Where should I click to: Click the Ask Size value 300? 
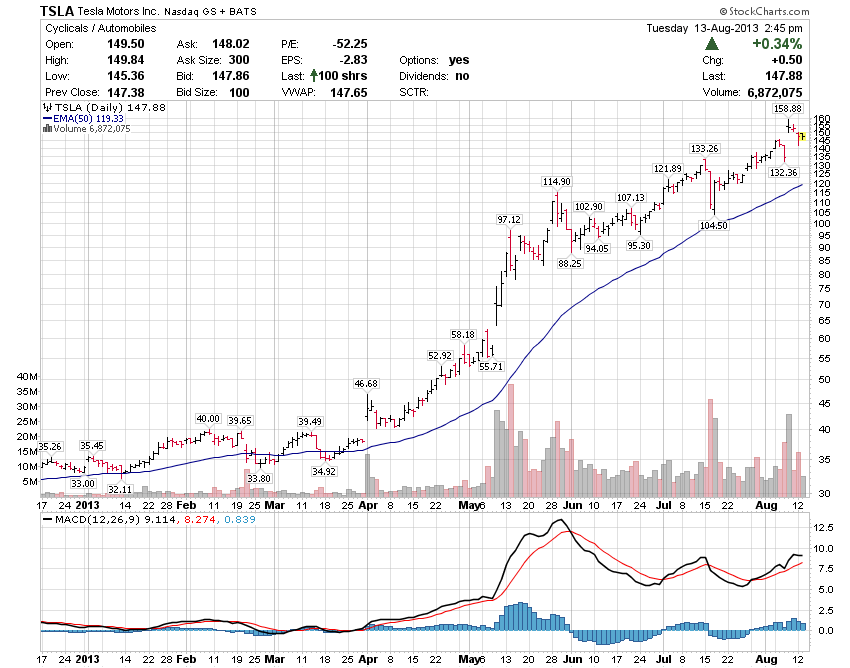[x=239, y=60]
